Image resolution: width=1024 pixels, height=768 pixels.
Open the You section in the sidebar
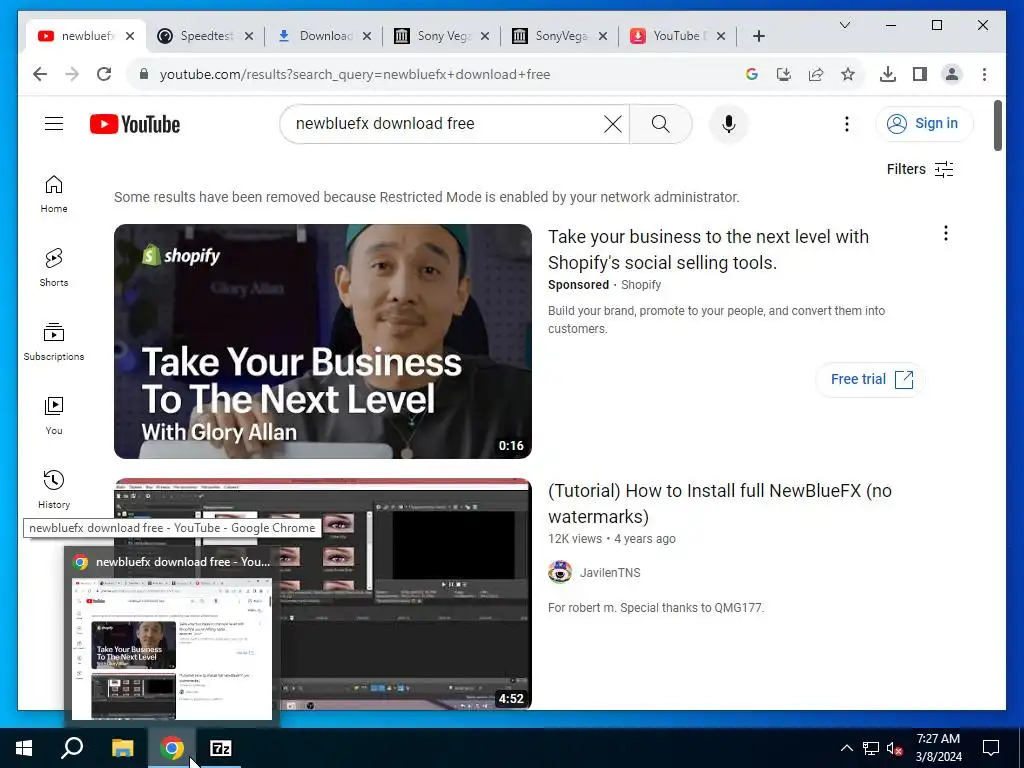pyautogui.click(x=54, y=415)
